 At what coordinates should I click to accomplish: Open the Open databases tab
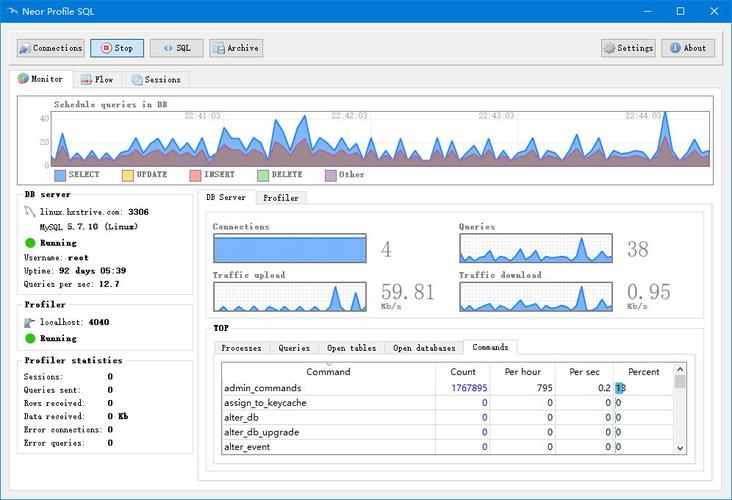(424, 348)
